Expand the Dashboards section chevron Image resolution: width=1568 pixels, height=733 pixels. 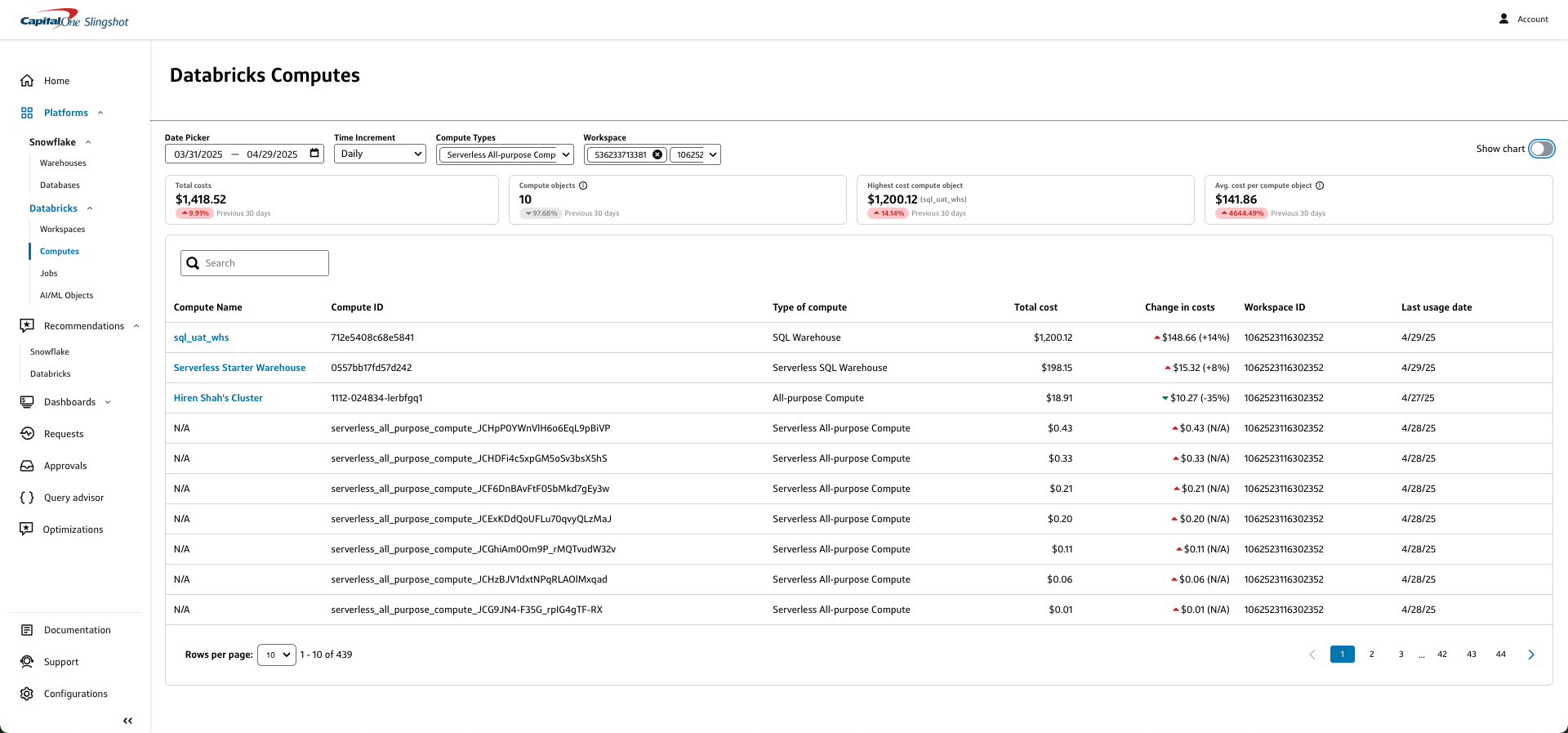[x=108, y=402]
